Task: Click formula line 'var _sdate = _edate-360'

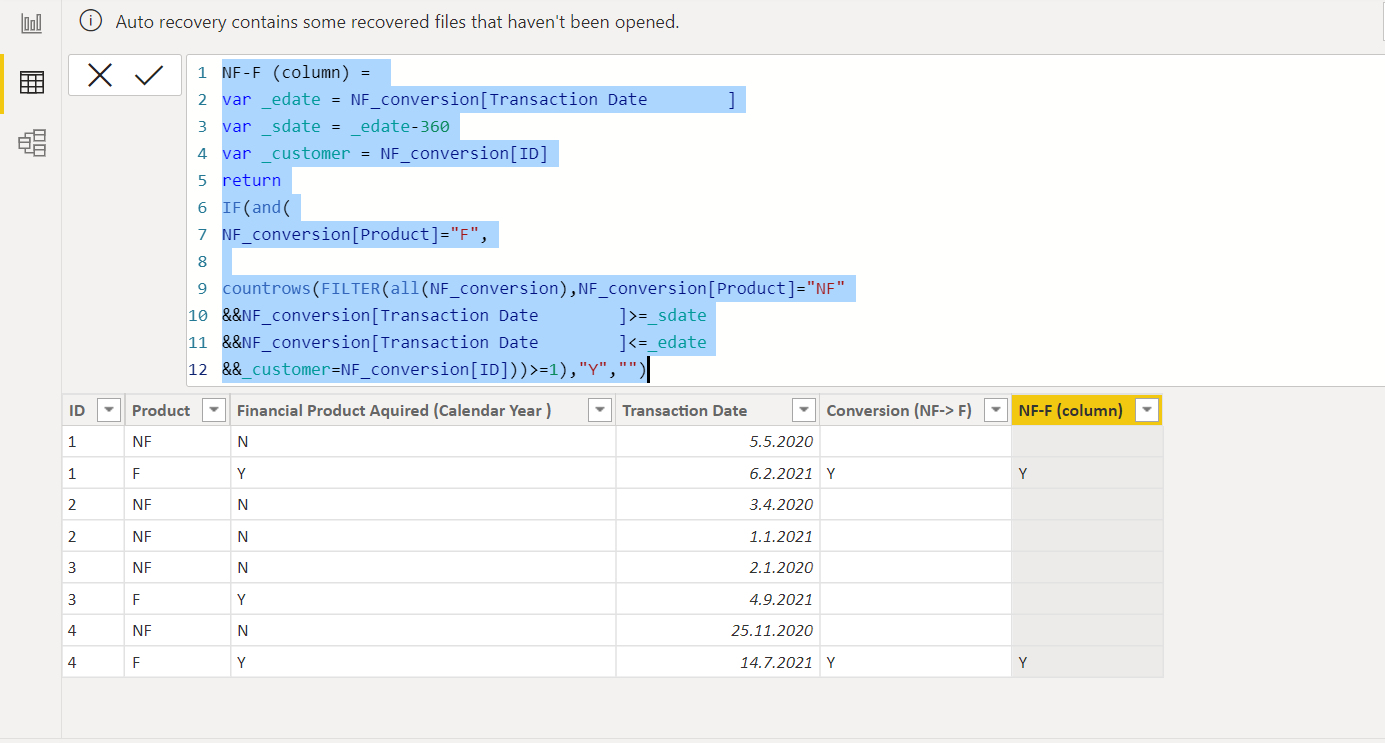Action: [336, 126]
